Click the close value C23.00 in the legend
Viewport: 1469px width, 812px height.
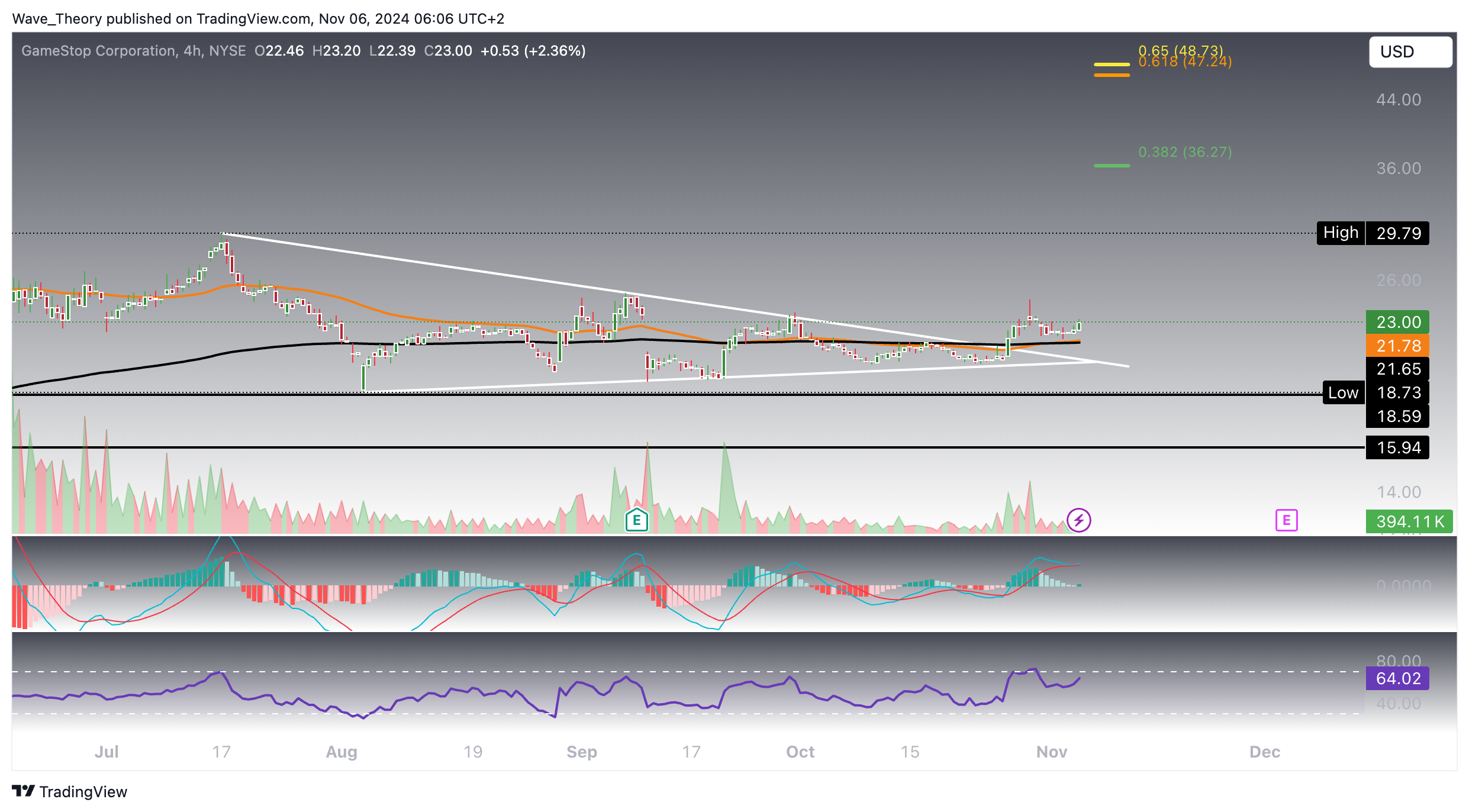(448, 51)
